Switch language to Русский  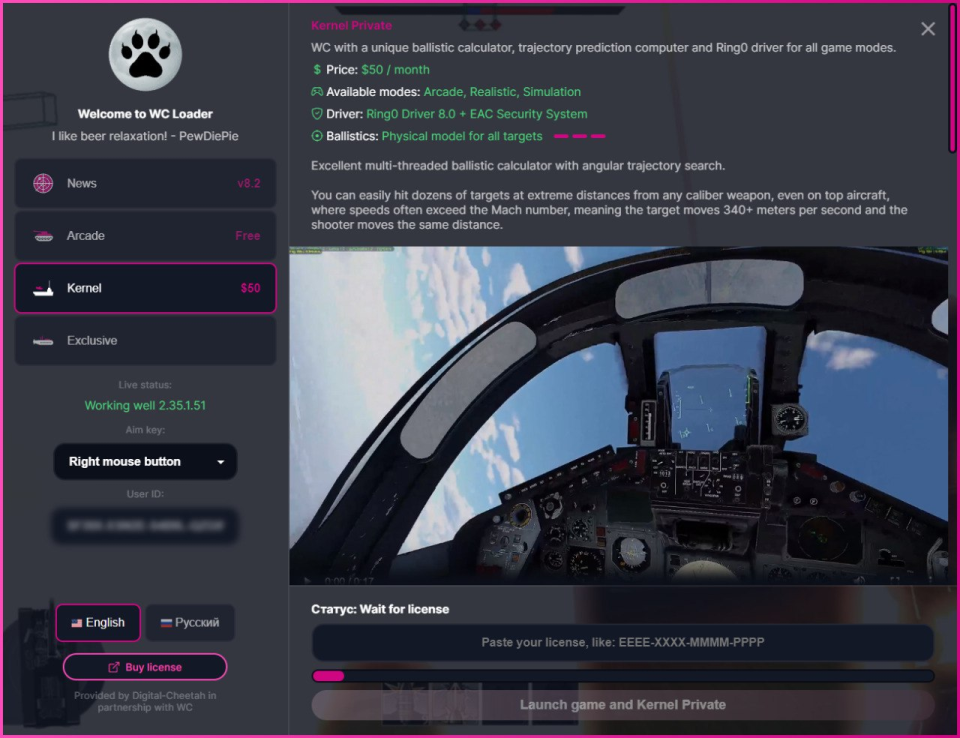coord(190,623)
